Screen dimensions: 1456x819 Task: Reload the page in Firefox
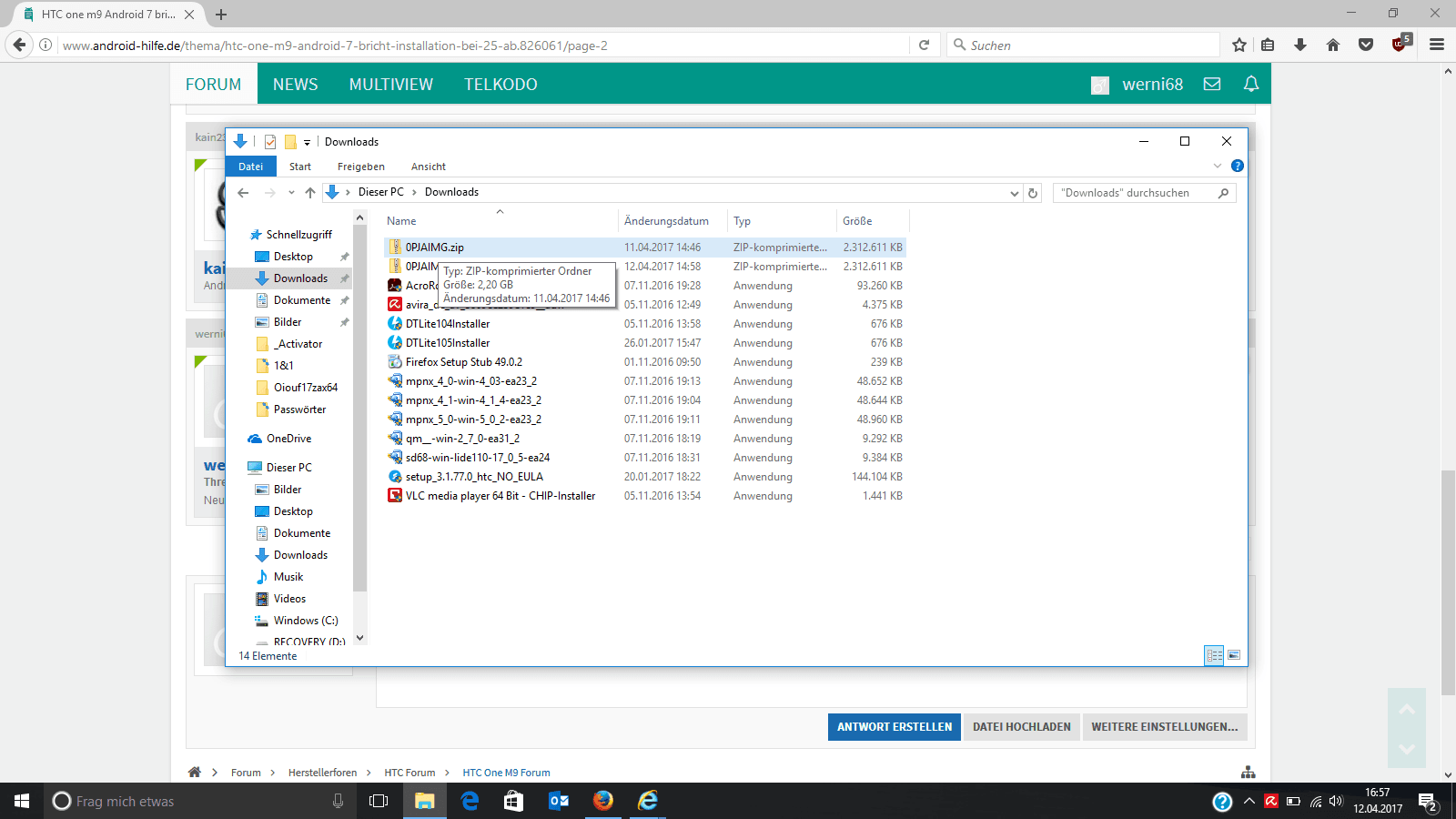coord(924,45)
